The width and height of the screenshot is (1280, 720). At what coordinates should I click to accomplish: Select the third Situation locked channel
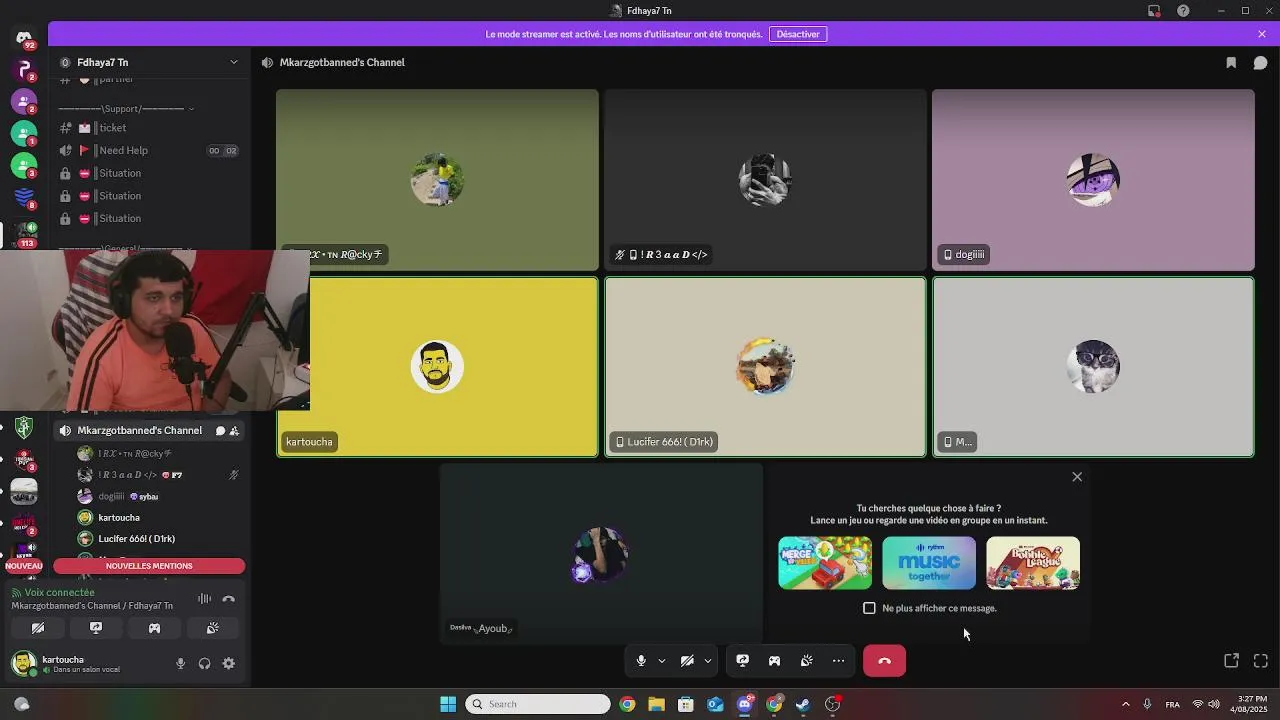(150, 218)
